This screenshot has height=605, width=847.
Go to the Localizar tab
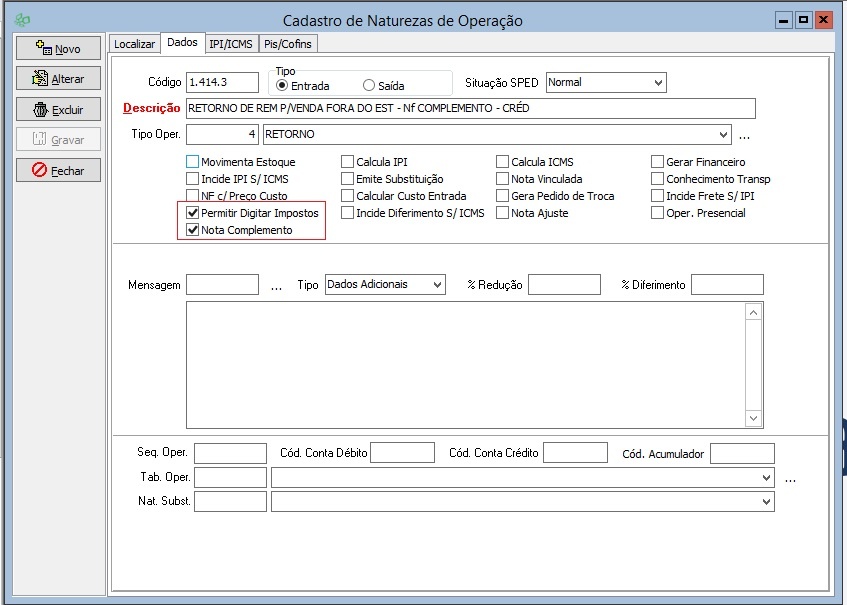coord(135,44)
